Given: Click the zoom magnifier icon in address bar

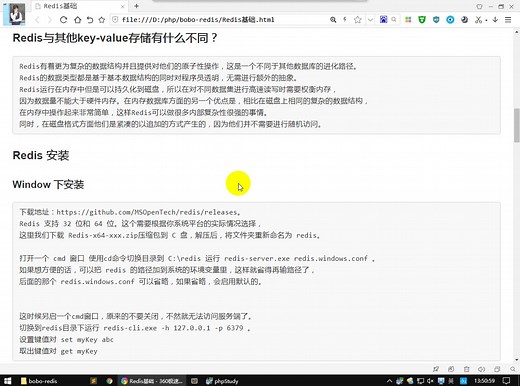Looking at the screenshot, I should pyautogui.click(x=333, y=20).
